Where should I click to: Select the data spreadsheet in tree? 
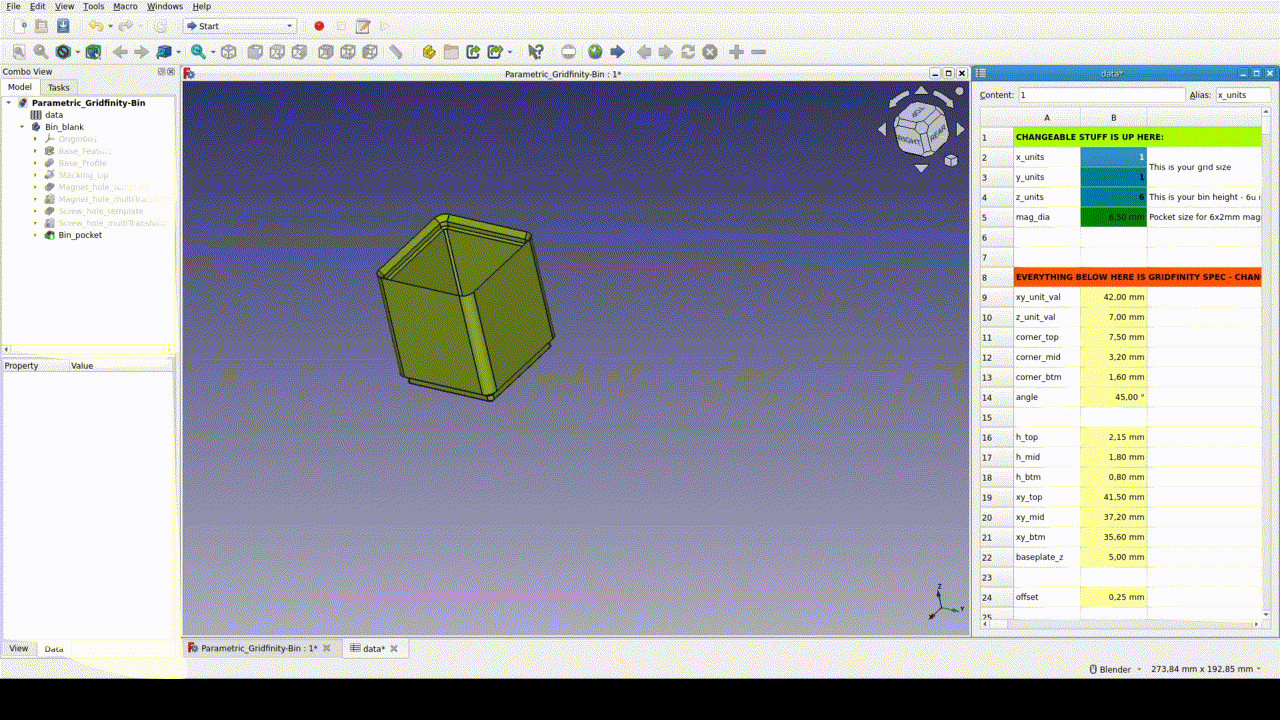click(x=54, y=115)
